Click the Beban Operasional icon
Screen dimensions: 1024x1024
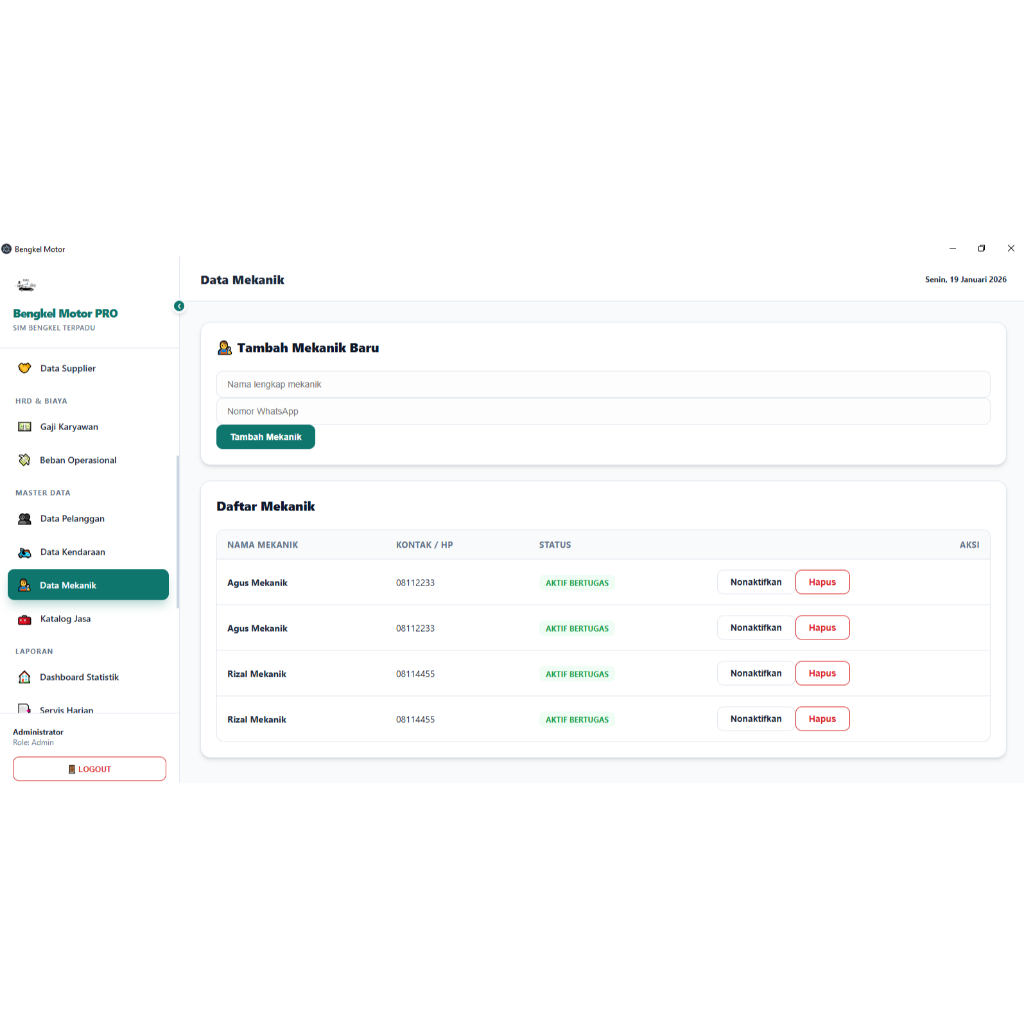point(24,460)
